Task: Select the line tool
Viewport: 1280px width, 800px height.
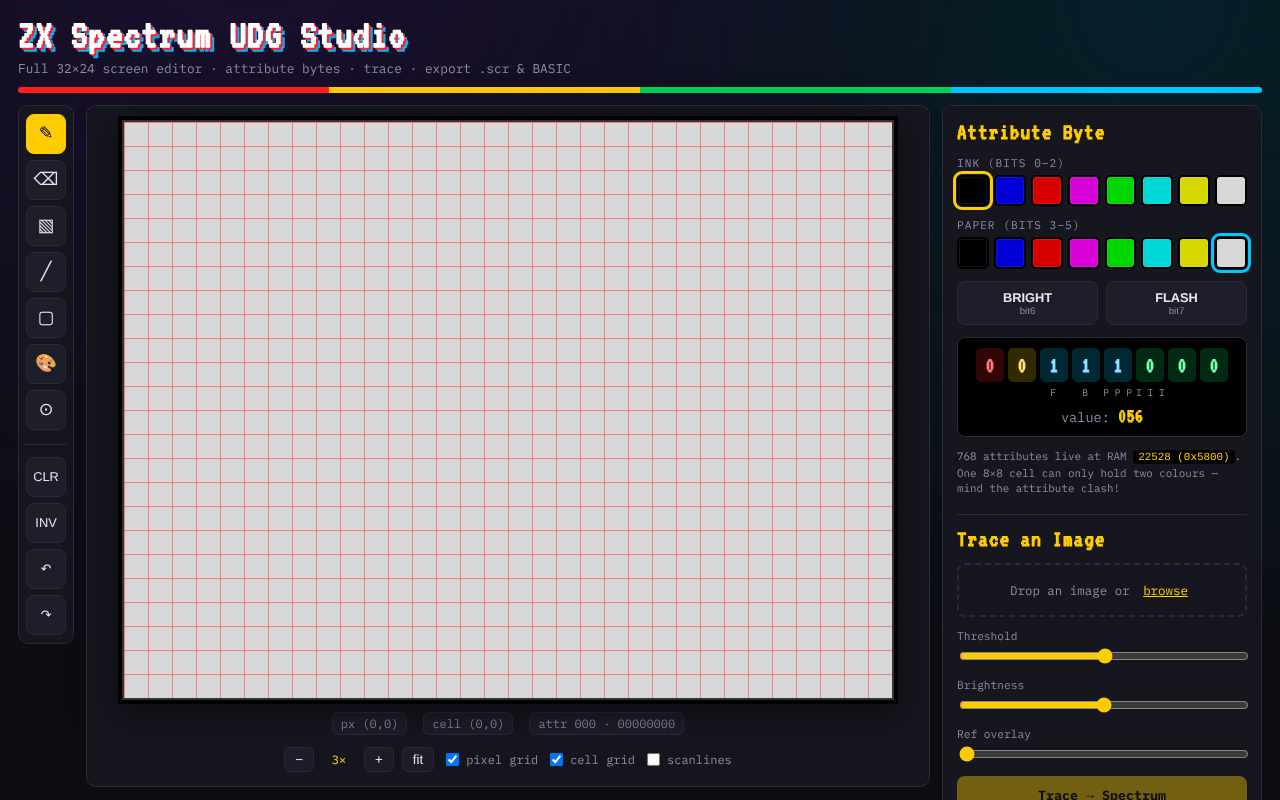Action: (46, 272)
